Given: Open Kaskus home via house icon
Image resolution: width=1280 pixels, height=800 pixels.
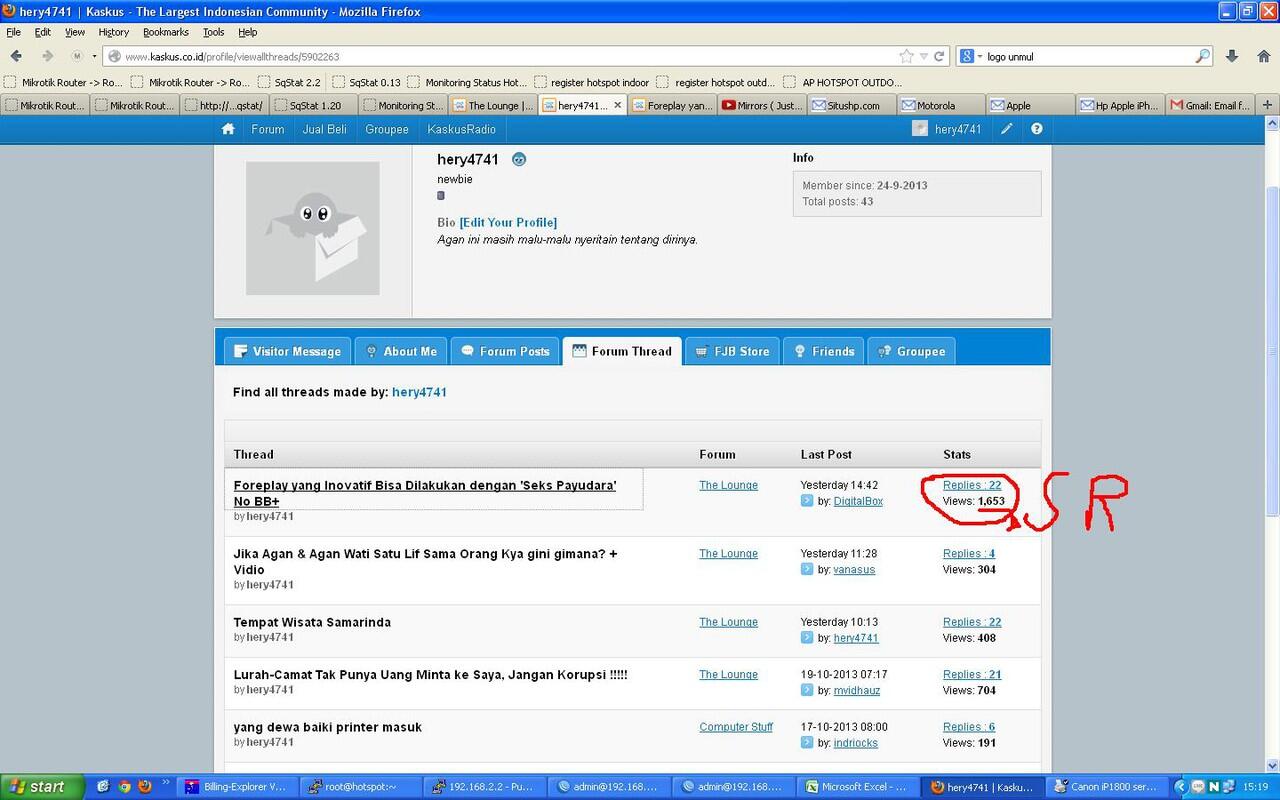Looking at the screenshot, I should 228,129.
